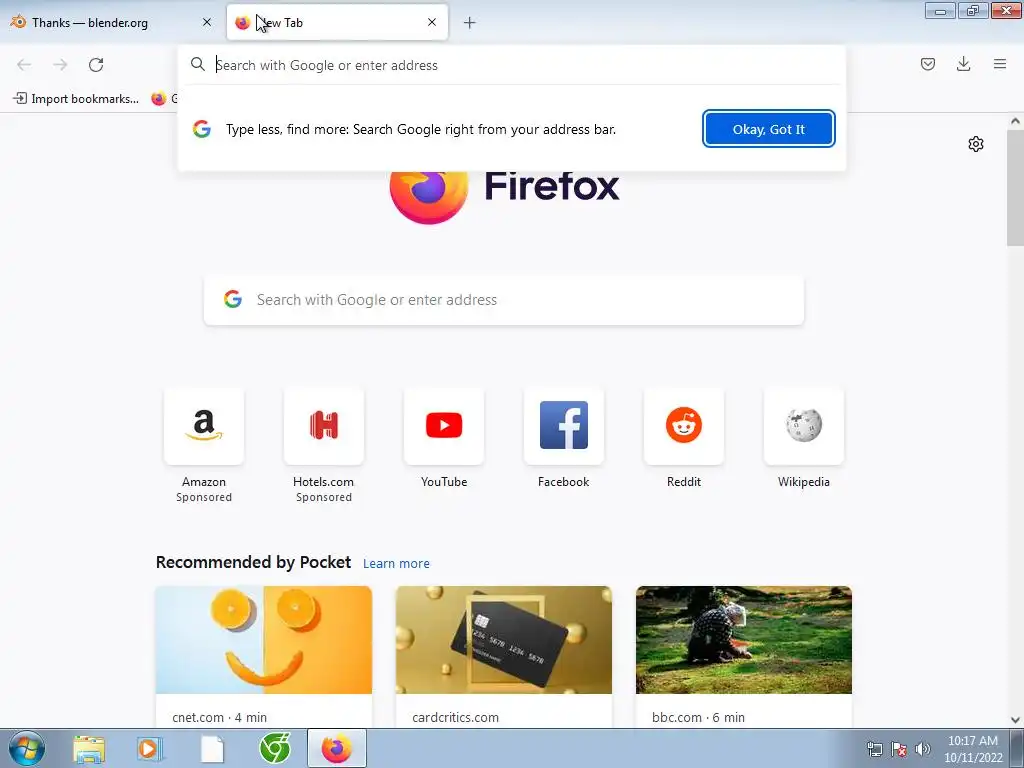The image size is (1024, 768).
Task: Select the New Tab tab
Action: 337,22
